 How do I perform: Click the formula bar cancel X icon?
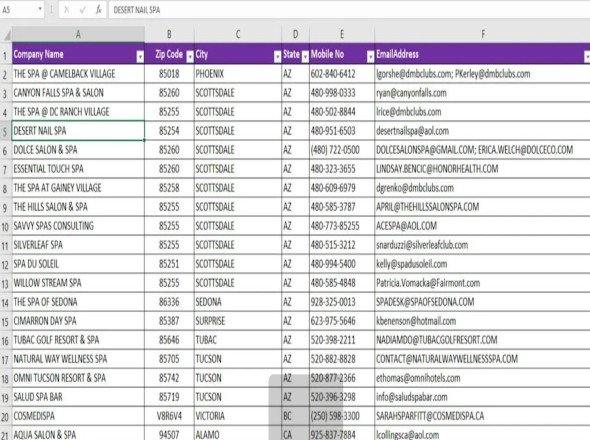click(66, 10)
